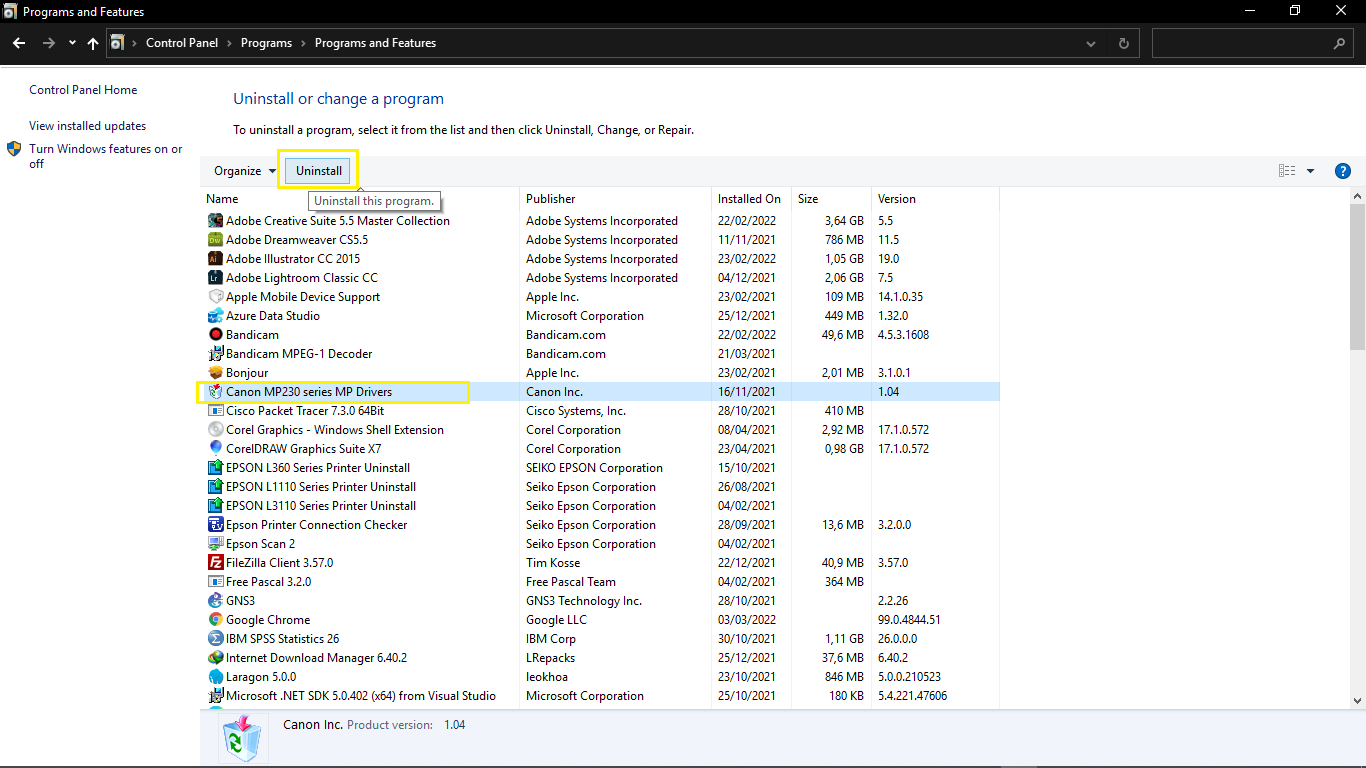
Task: Click the SEIKO EPSON Corporation publisher cell
Action: point(594,468)
